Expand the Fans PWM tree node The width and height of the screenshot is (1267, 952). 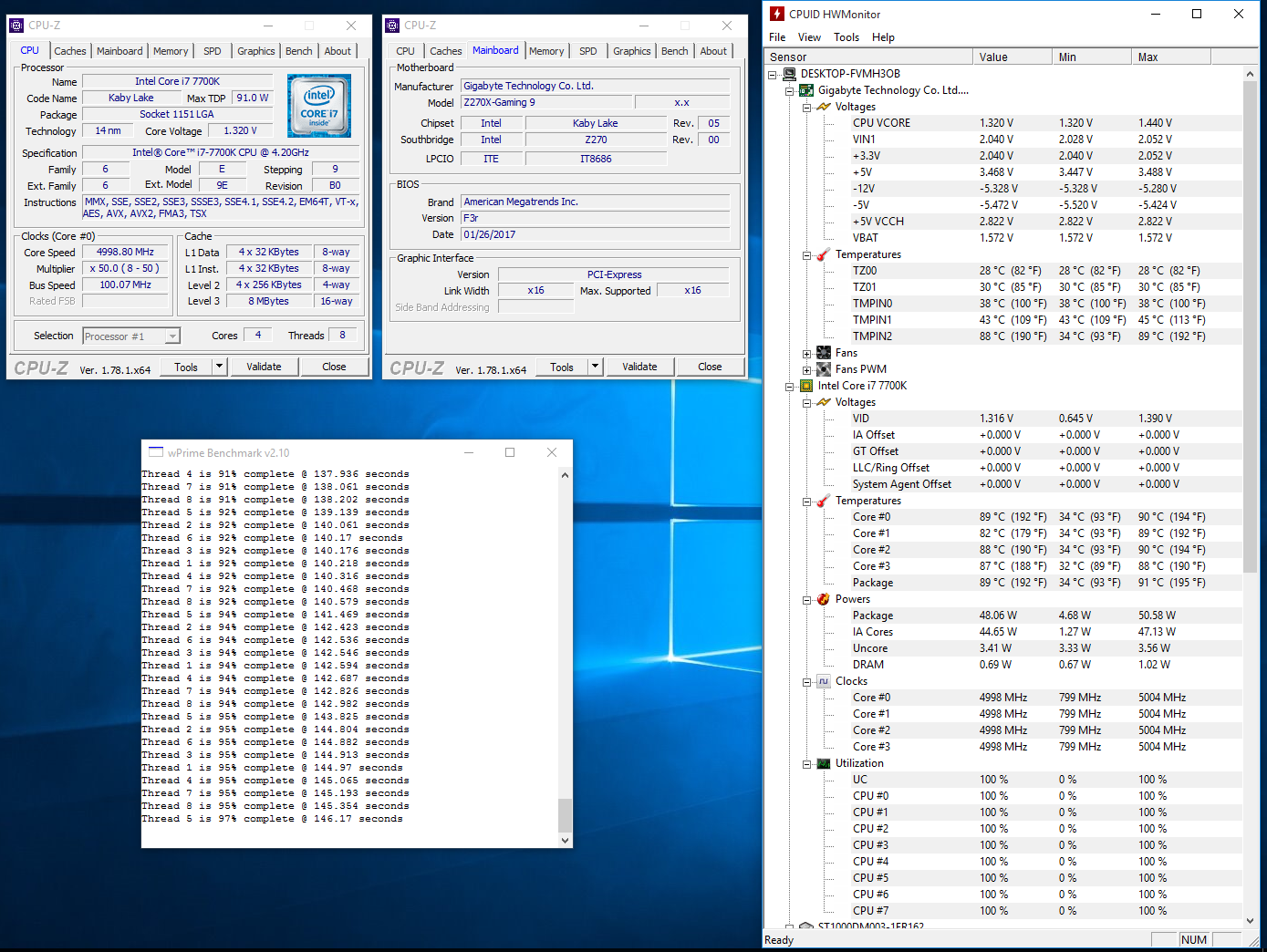coord(807,370)
